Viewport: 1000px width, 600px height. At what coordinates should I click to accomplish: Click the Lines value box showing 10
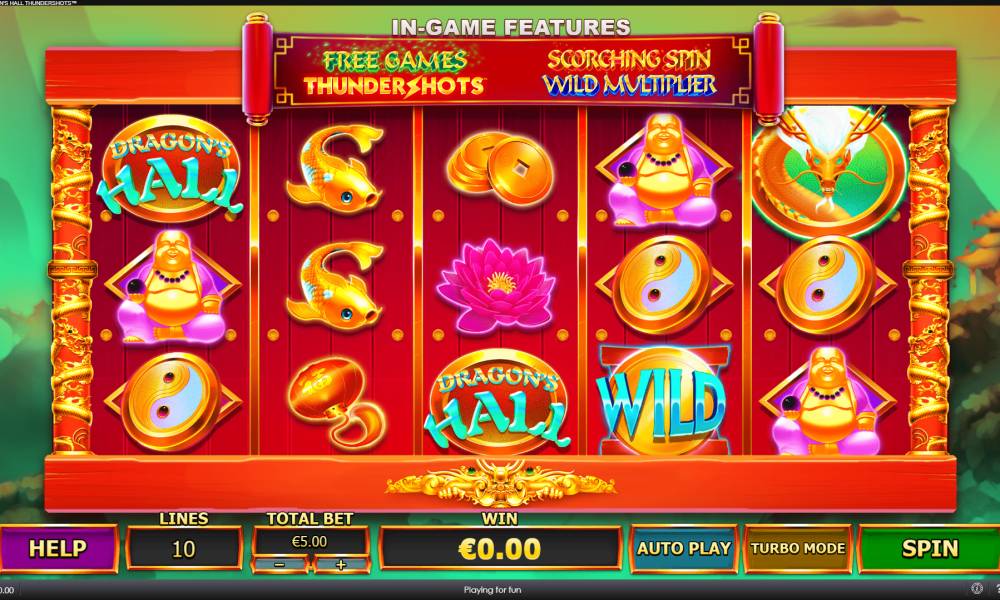click(x=184, y=548)
